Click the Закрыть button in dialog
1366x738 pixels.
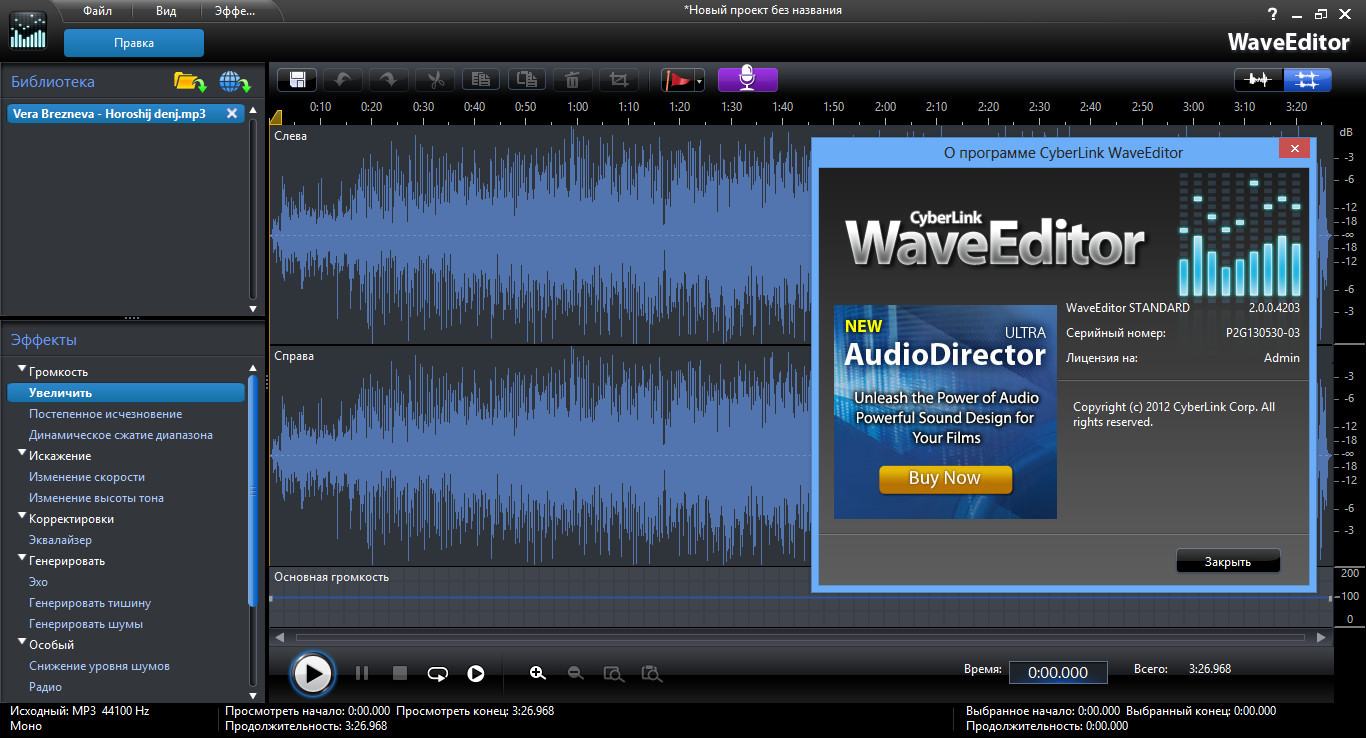(1227, 561)
